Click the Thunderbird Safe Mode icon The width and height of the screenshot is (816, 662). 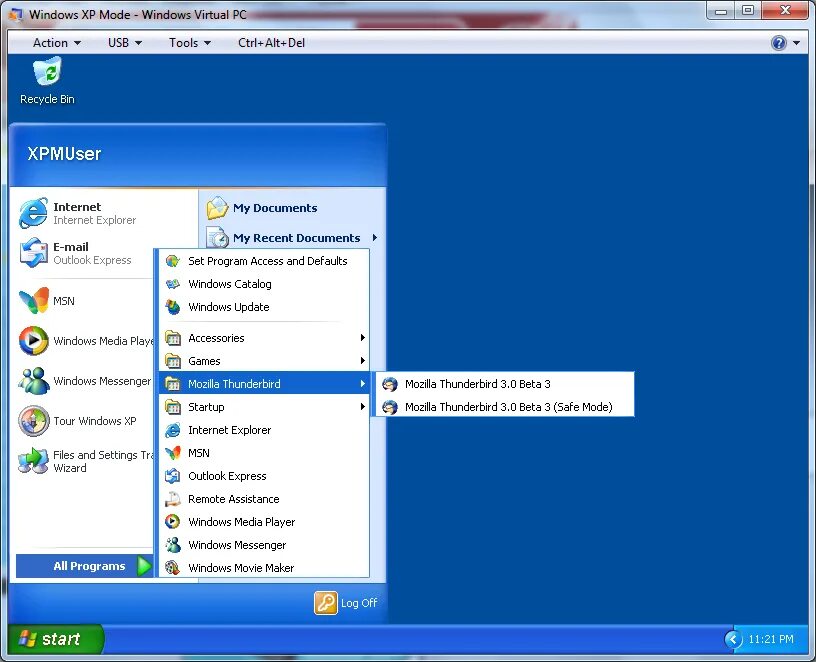[390, 407]
